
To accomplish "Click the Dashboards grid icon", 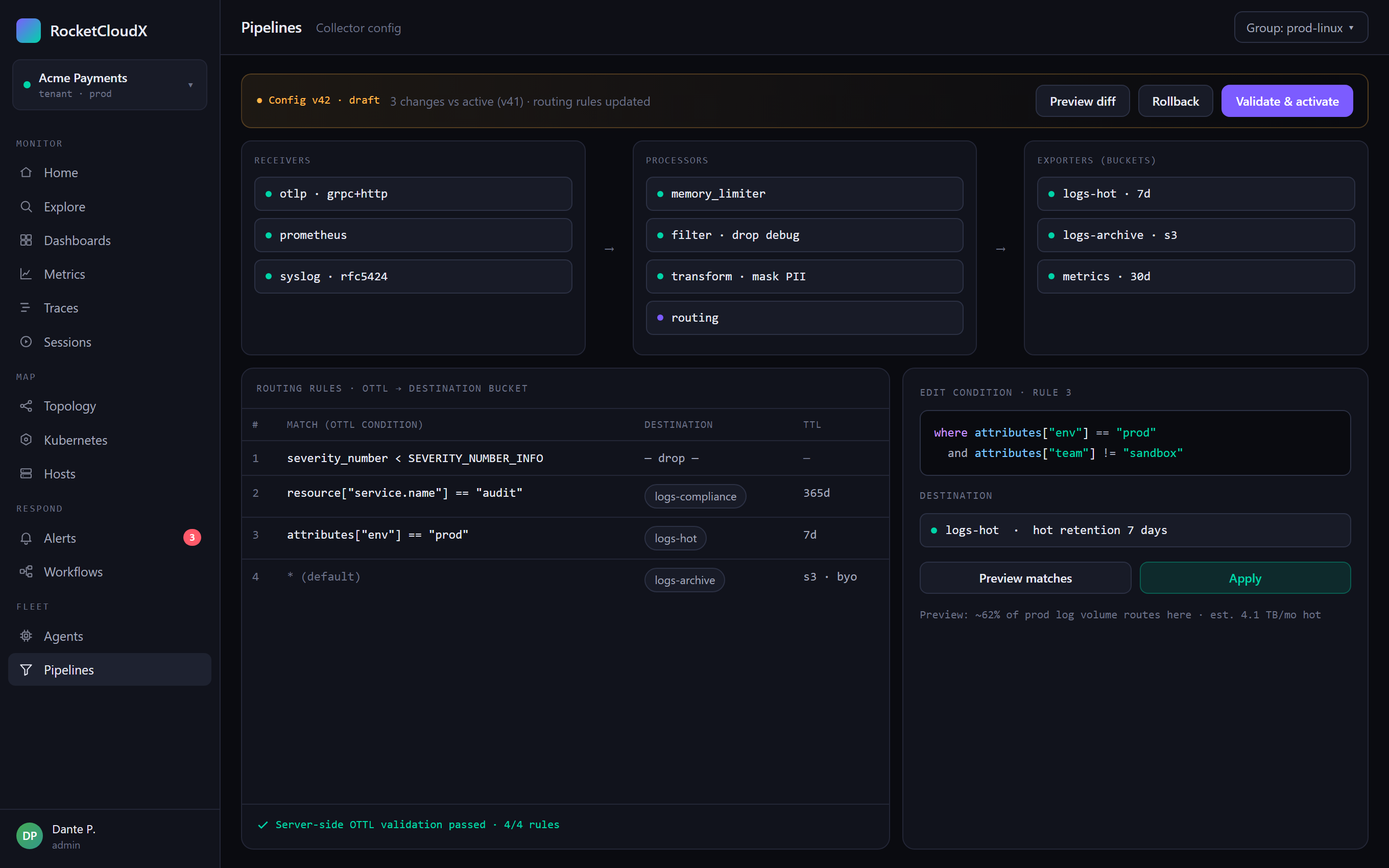I will pyautogui.click(x=26, y=240).
